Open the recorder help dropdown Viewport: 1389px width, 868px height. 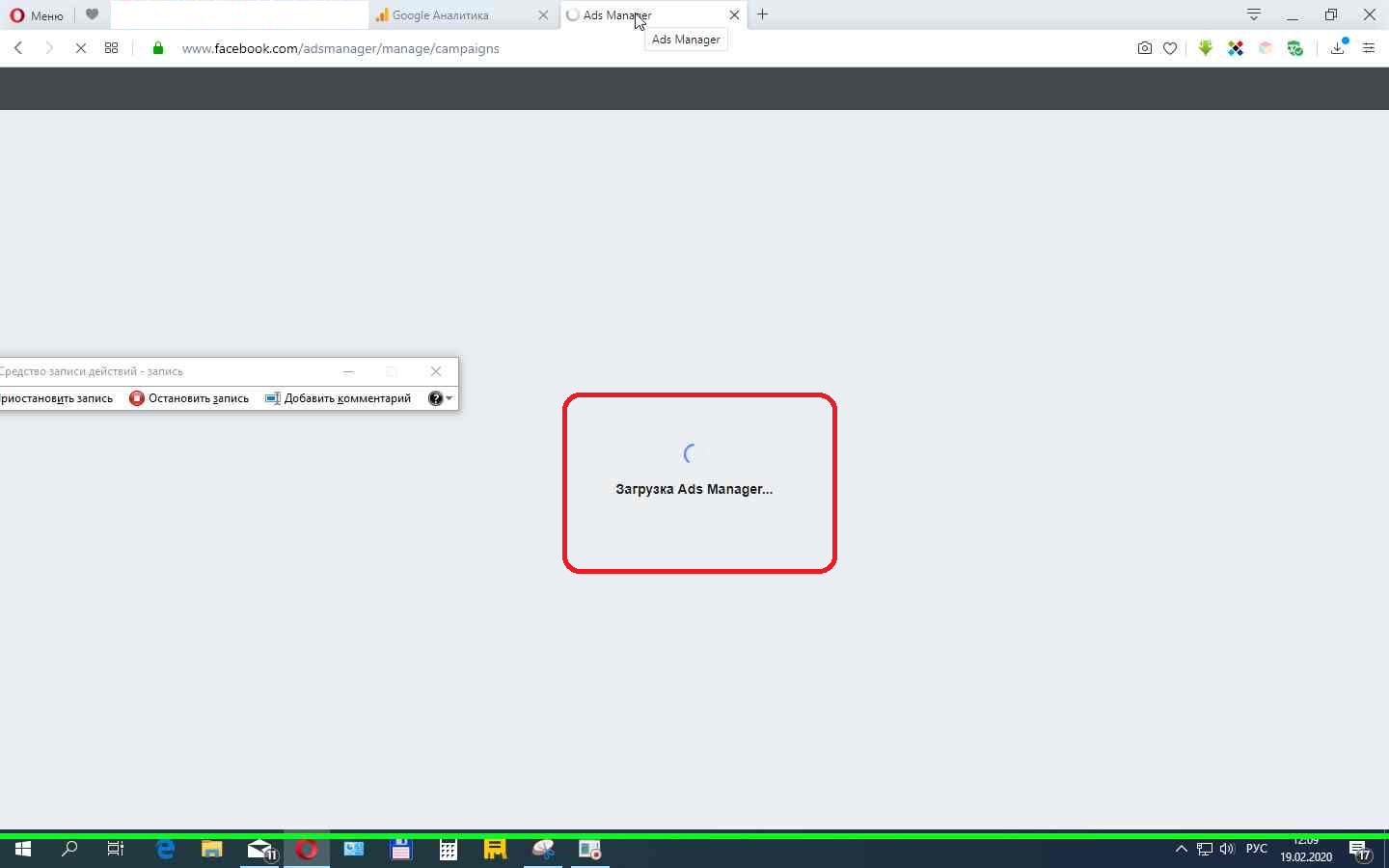coord(440,398)
